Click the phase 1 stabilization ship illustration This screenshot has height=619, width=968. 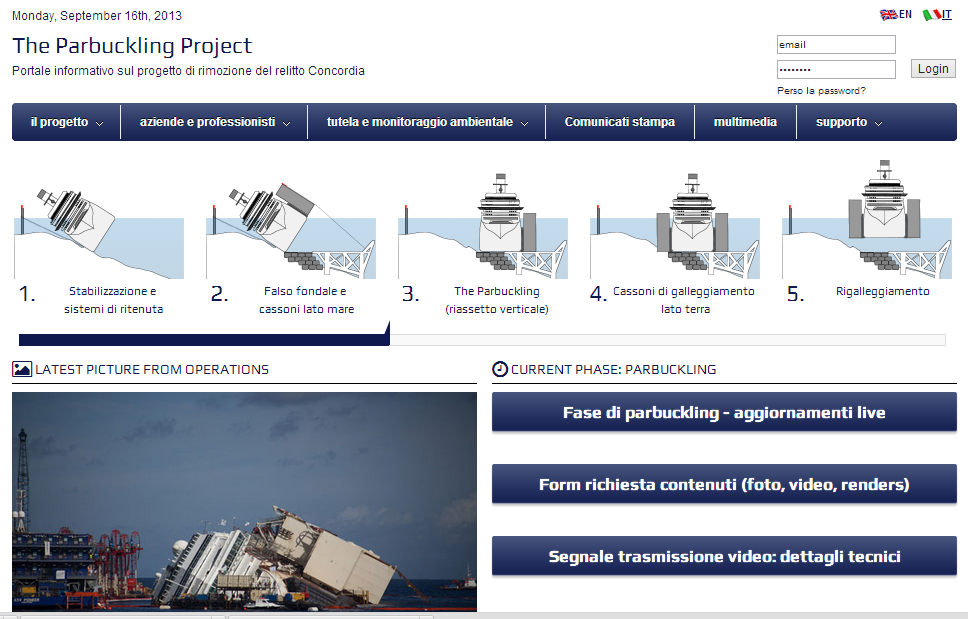pyautogui.click(x=98, y=228)
